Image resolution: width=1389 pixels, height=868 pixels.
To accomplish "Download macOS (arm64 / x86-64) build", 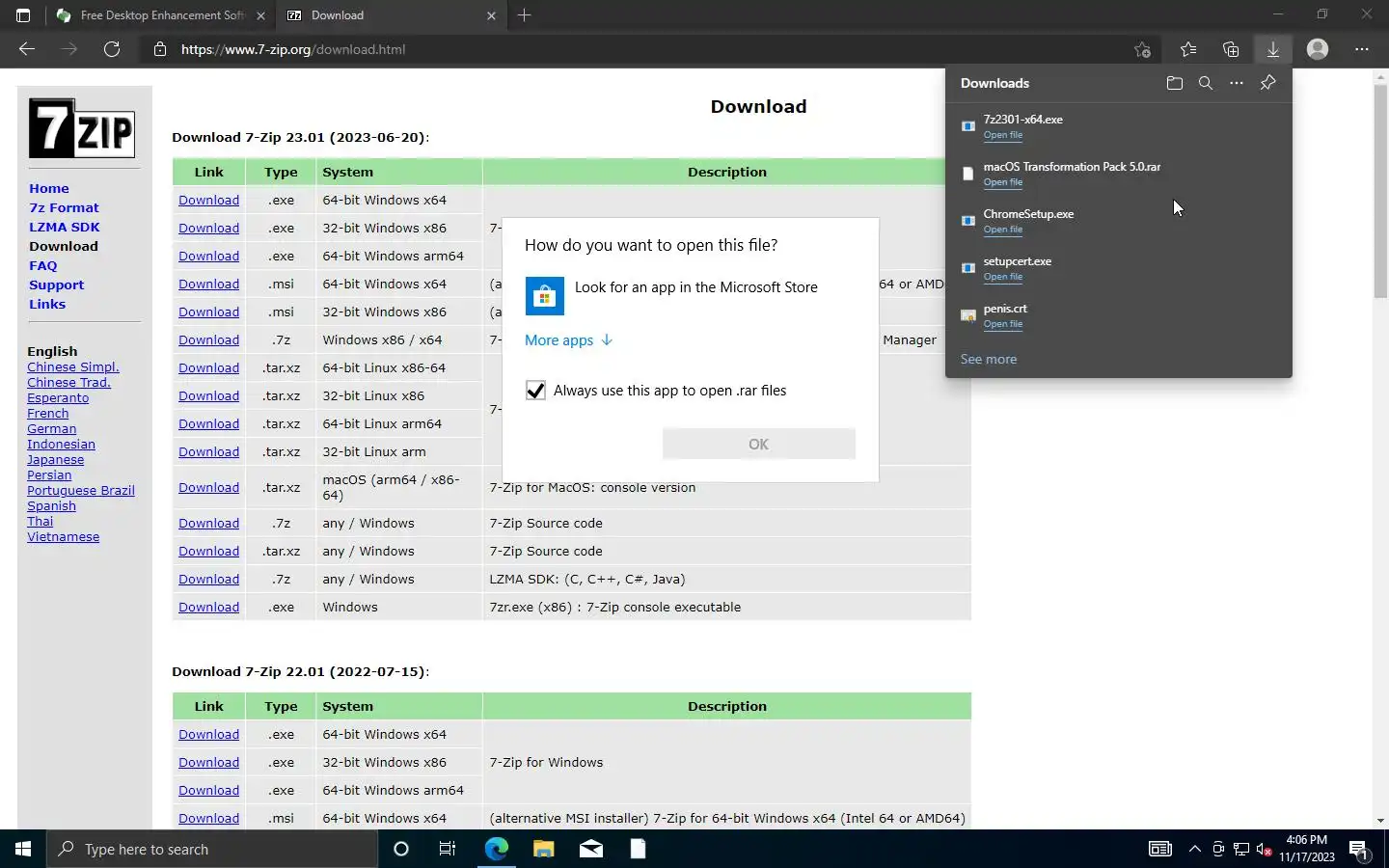I will [x=208, y=487].
